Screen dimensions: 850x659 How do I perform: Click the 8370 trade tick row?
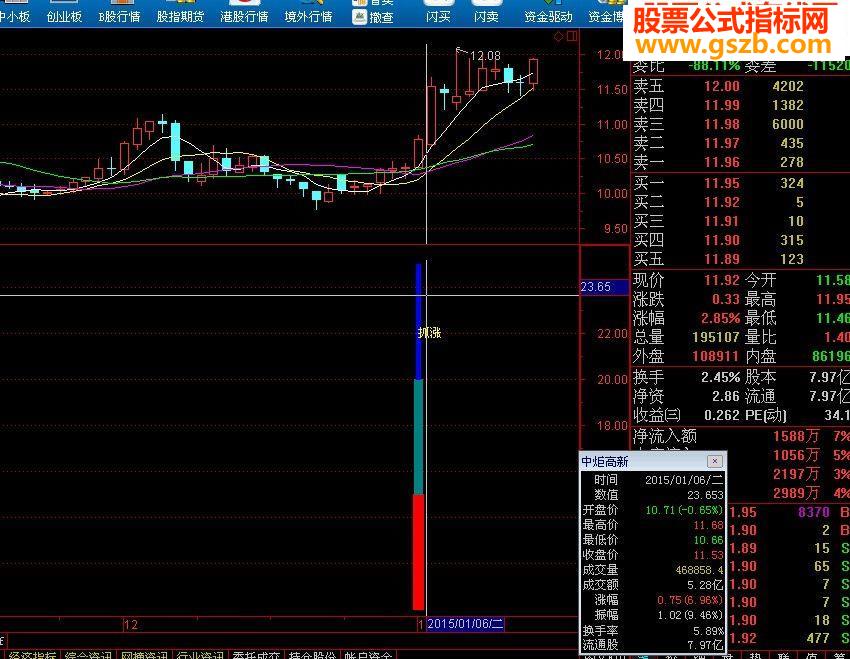click(790, 512)
